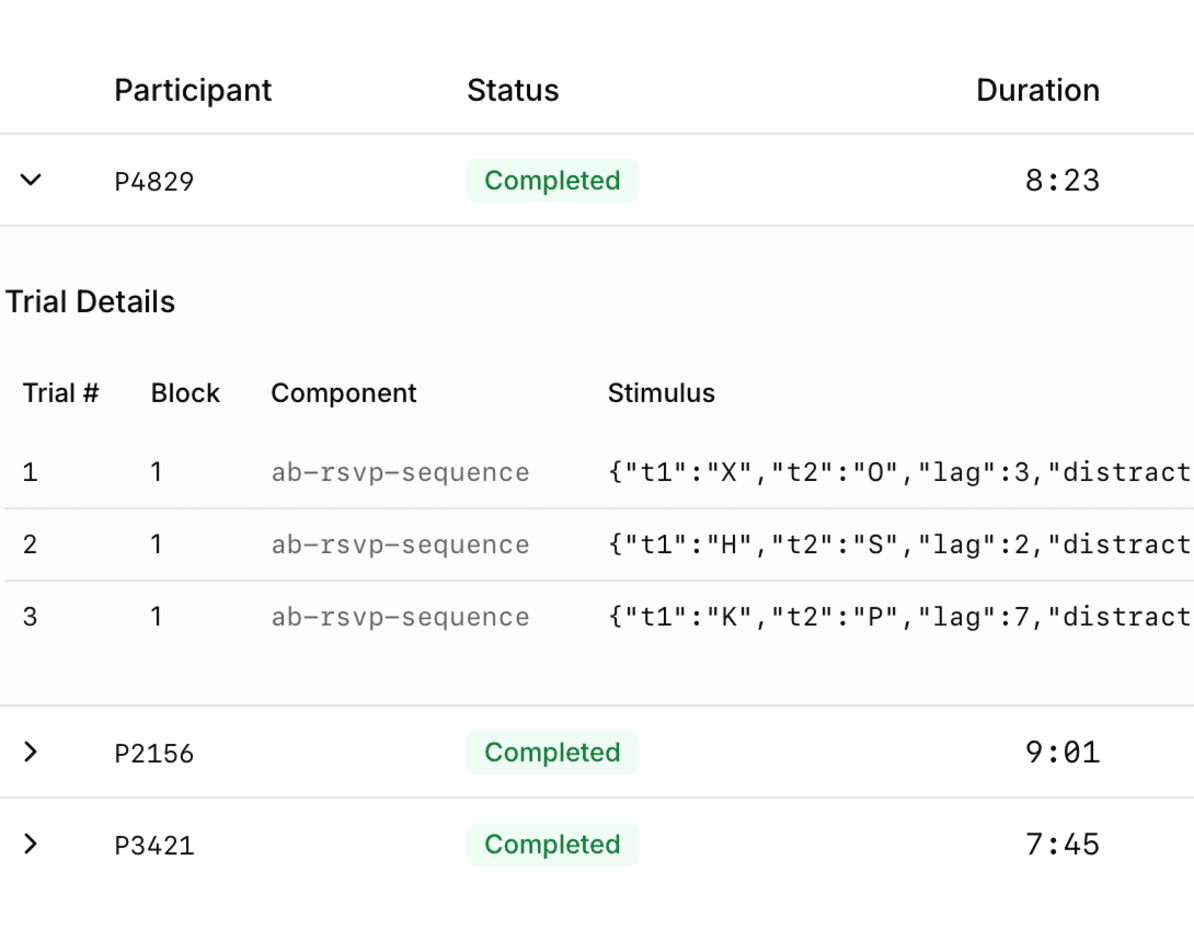Screen dimensions: 1194x929
Task: Click the Trial # column header
Action: [x=60, y=393]
